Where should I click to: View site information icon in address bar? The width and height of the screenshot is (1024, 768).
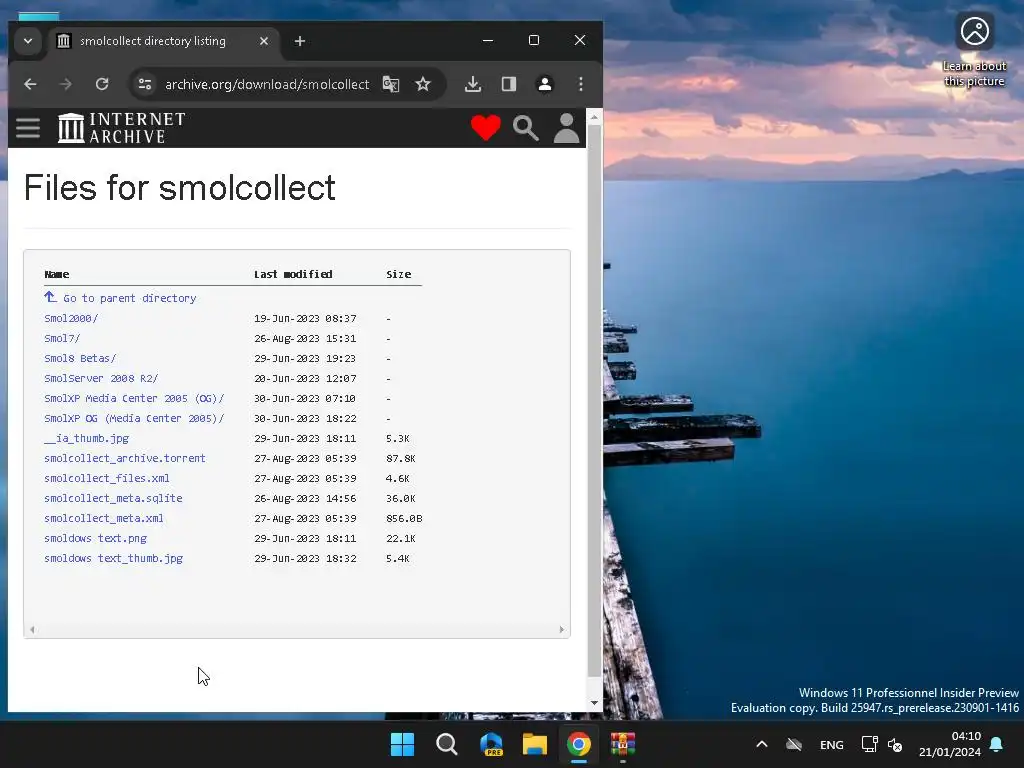point(145,84)
